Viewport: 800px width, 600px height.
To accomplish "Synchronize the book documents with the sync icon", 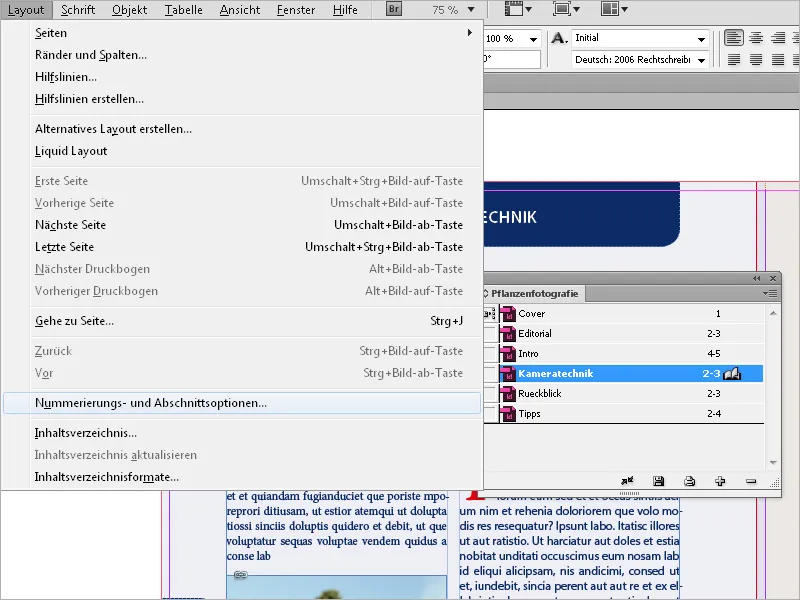I will coord(627,482).
